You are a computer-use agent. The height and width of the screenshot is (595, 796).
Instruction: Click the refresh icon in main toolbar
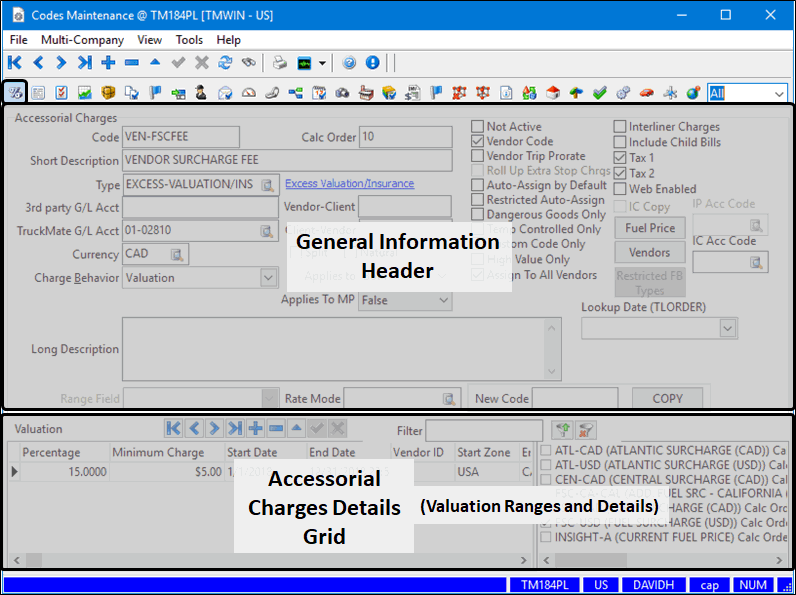click(x=225, y=63)
